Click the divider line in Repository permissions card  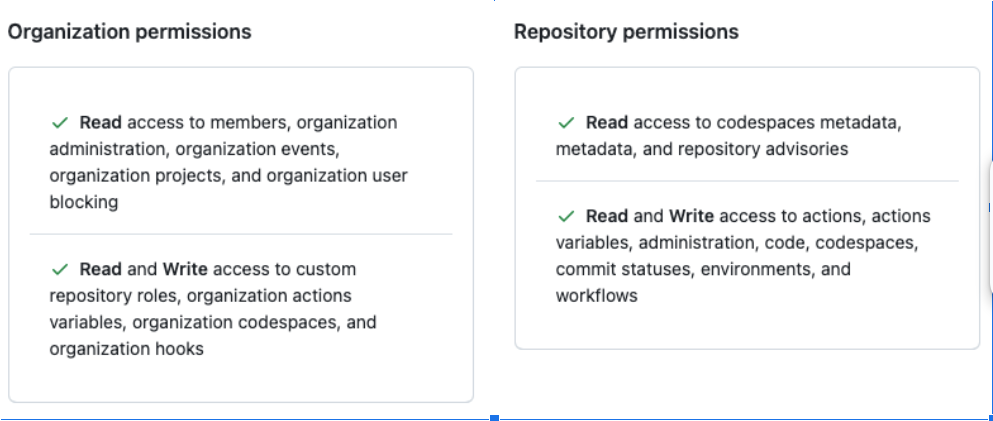click(x=746, y=181)
